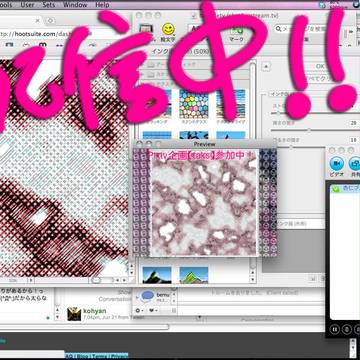Open the Help menu
The width and height of the screenshot is (360, 360).
click(x=102, y=5)
